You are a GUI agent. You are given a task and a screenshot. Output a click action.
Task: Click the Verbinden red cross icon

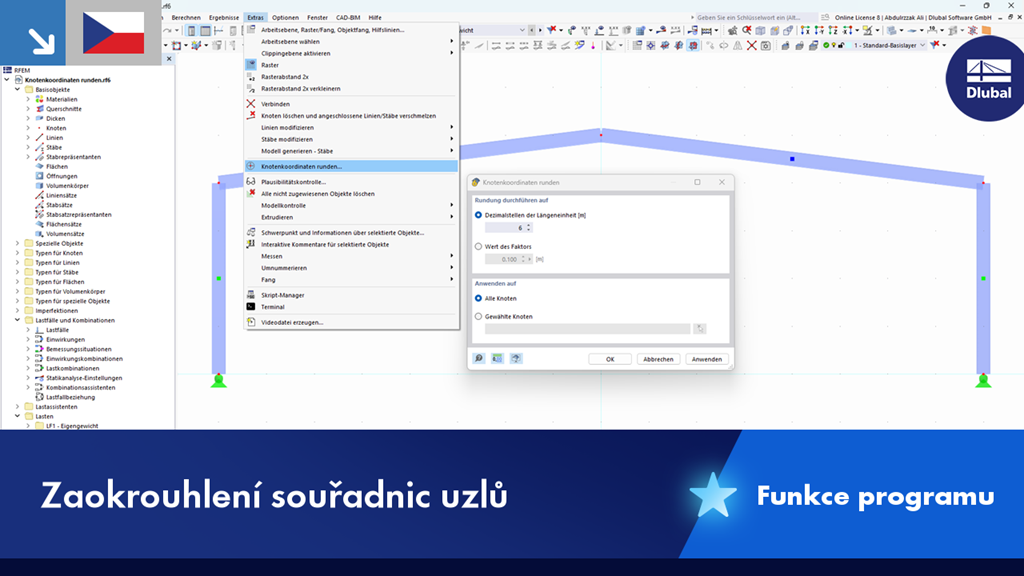point(251,103)
